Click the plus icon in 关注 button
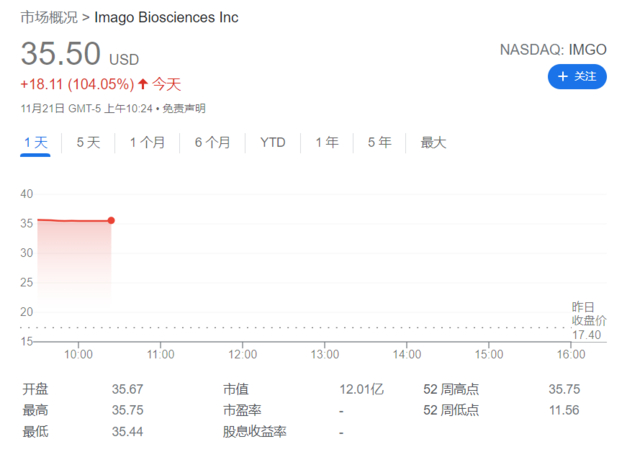This screenshot has width=640, height=457. pyautogui.click(x=563, y=76)
